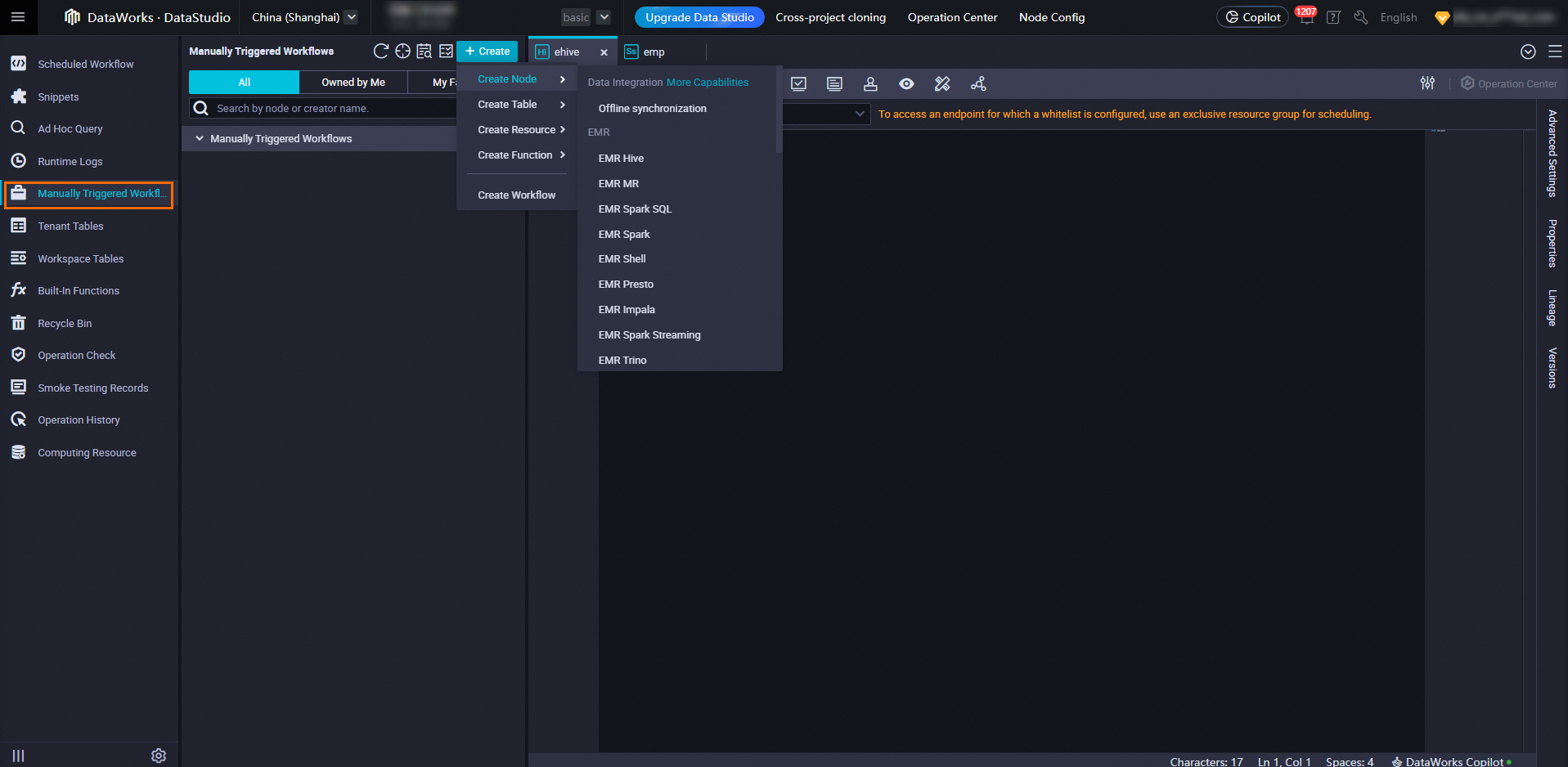Choose EMR Hive from node menu
Viewport: 1568px width, 767px height.
click(x=621, y=159)
